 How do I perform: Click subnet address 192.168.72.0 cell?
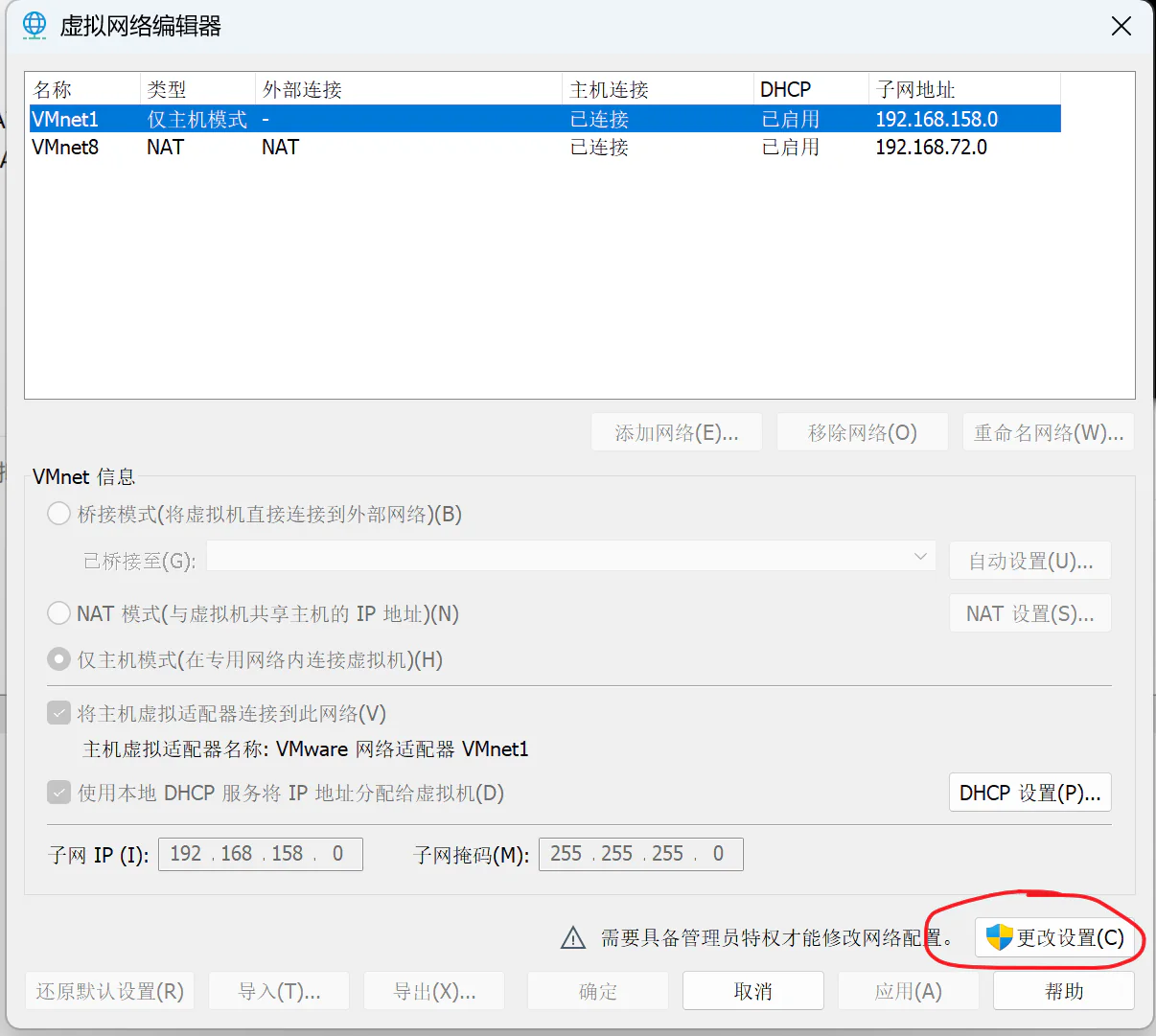click(931, 147)
